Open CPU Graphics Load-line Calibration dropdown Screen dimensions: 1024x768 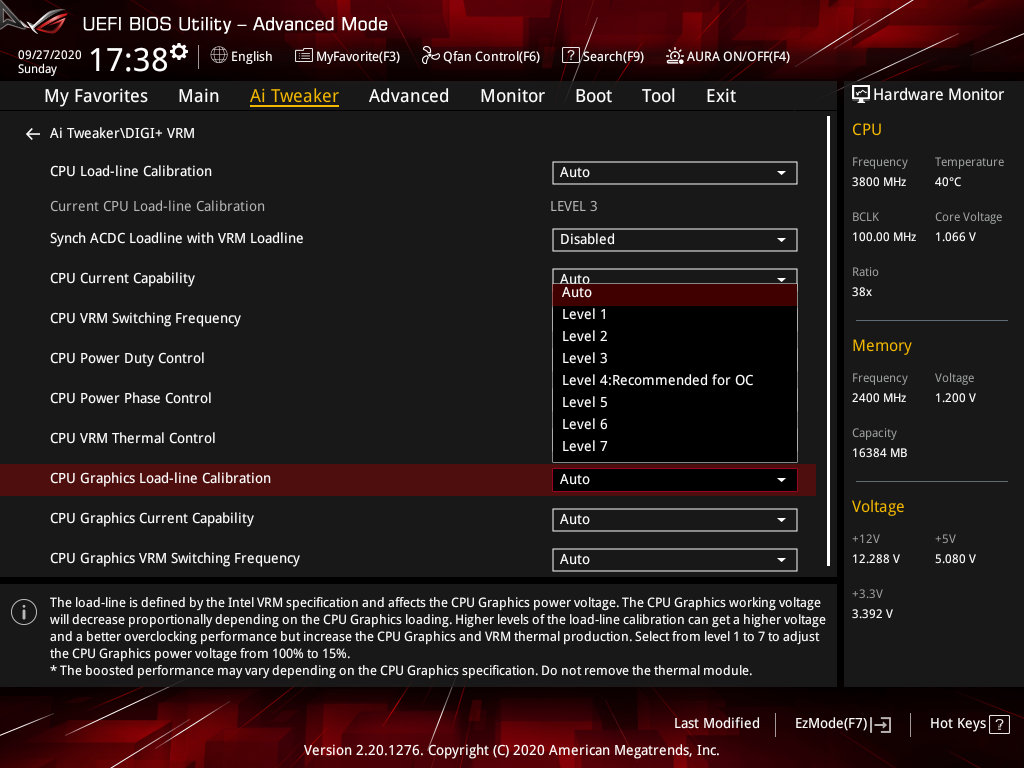click(x=675, y=480)
